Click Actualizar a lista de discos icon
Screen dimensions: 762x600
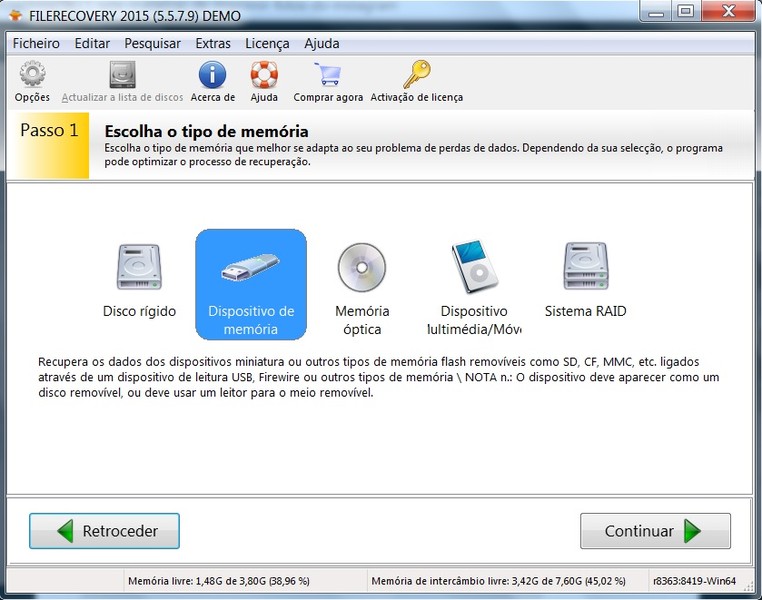click(x=122, y=74)
